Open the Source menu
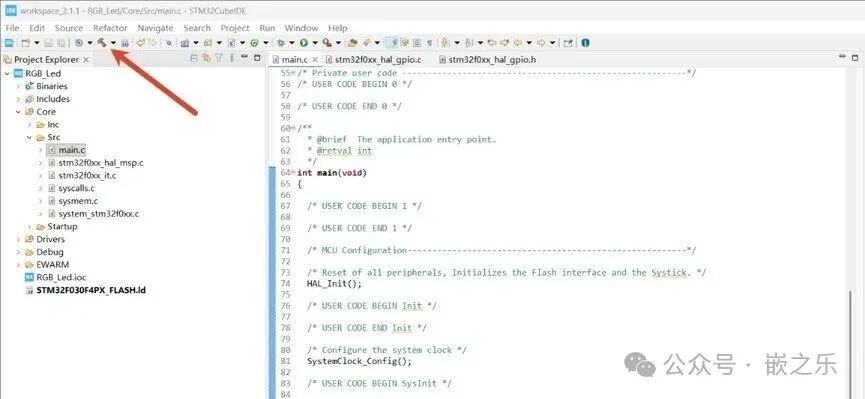The height and width of the screenshot is (399, 865). click(69, 28)
